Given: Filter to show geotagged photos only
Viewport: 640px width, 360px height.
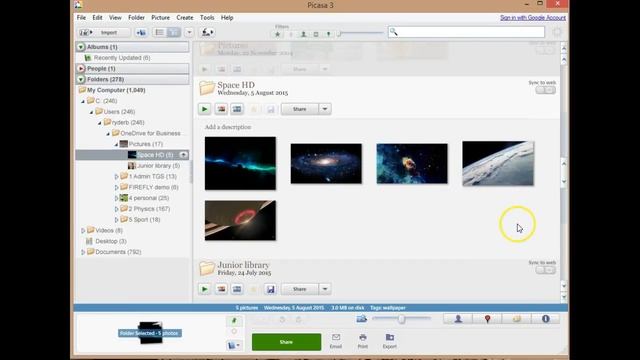Looking at the screenshot, I should [328, 34].
